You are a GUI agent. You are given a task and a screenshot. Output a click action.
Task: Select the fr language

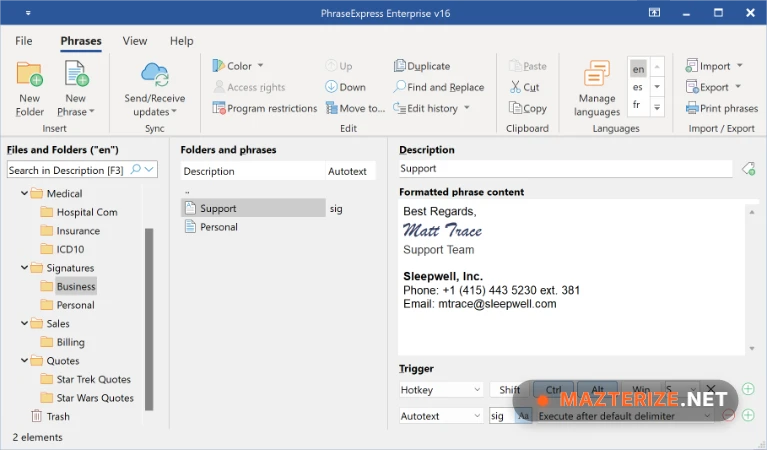(636, 105)
